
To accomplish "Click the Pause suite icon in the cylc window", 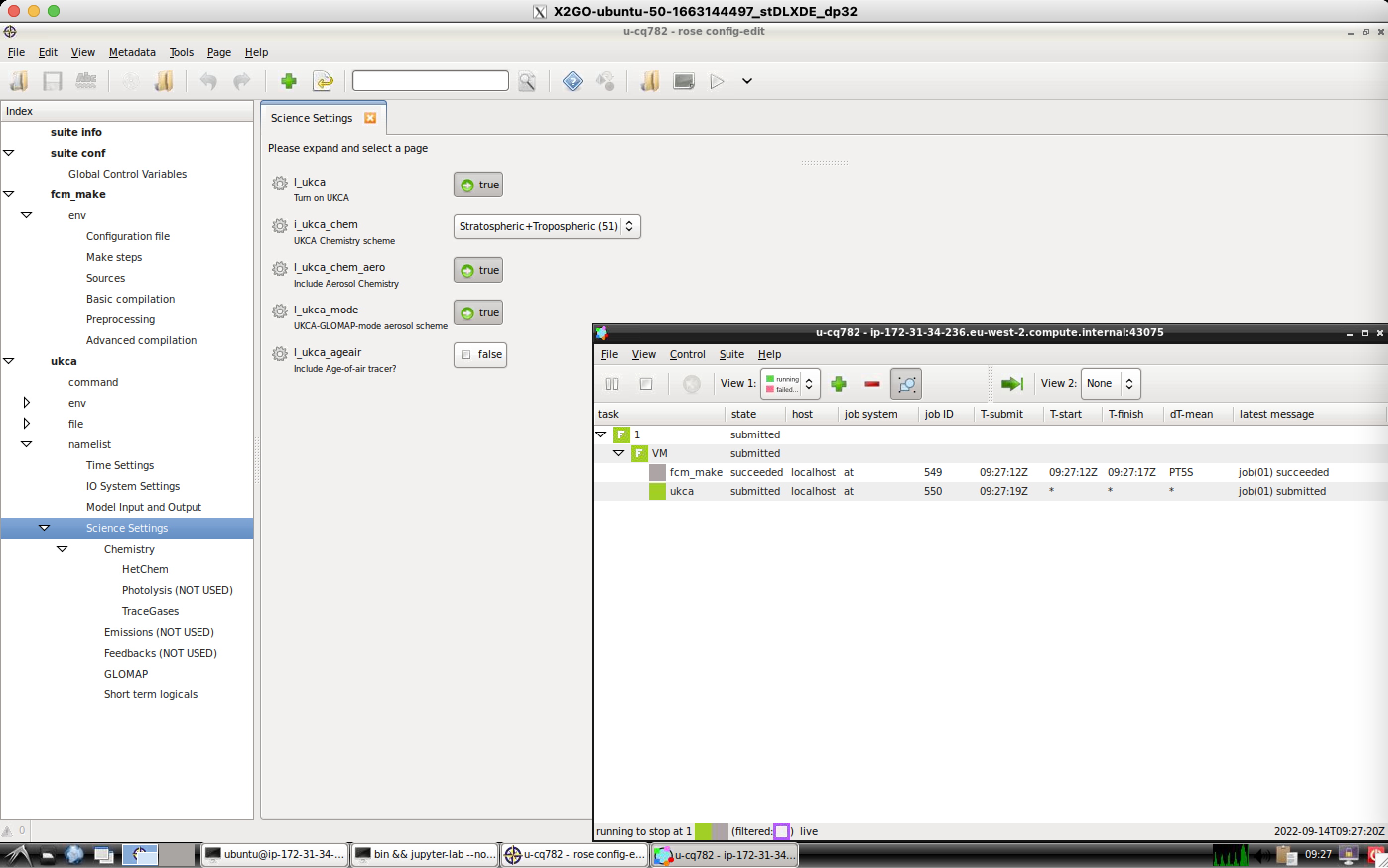I will click(612, 383).
